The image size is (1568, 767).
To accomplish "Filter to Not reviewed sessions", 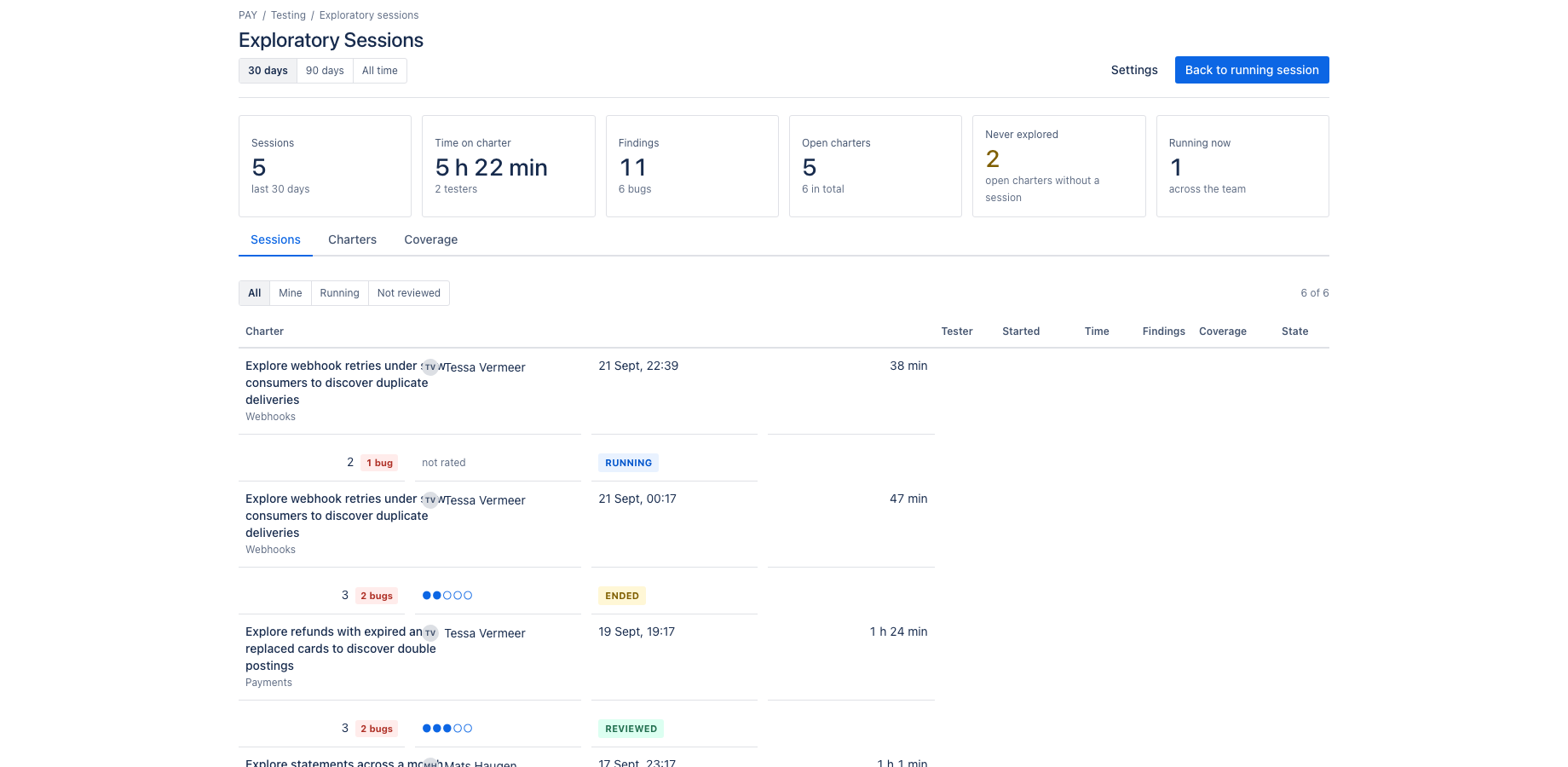I will point(409,293).
